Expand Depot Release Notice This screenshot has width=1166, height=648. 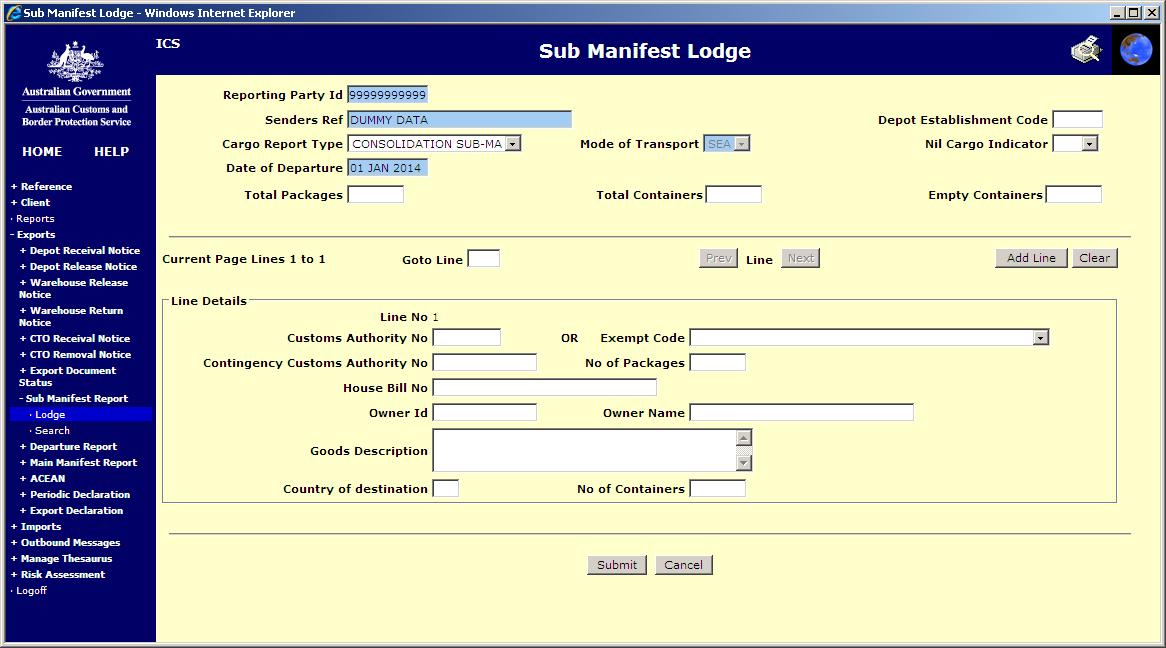pyautogui.click(x=78, y=266)
